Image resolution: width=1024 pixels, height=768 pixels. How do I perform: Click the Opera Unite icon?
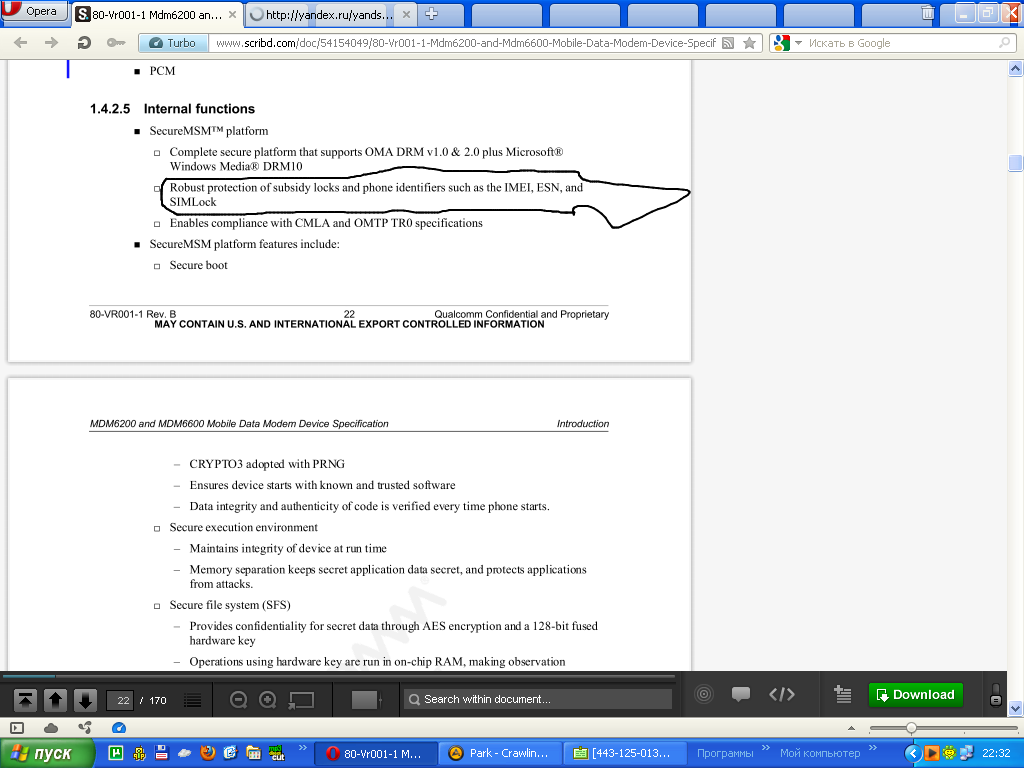tap(85, 728)
